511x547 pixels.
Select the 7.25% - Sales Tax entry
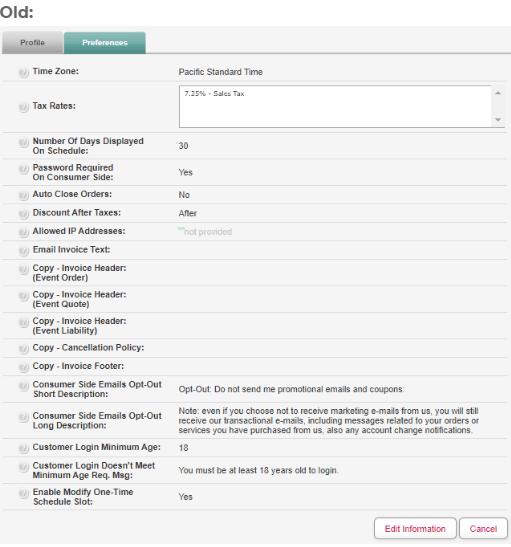pos(214,93)
